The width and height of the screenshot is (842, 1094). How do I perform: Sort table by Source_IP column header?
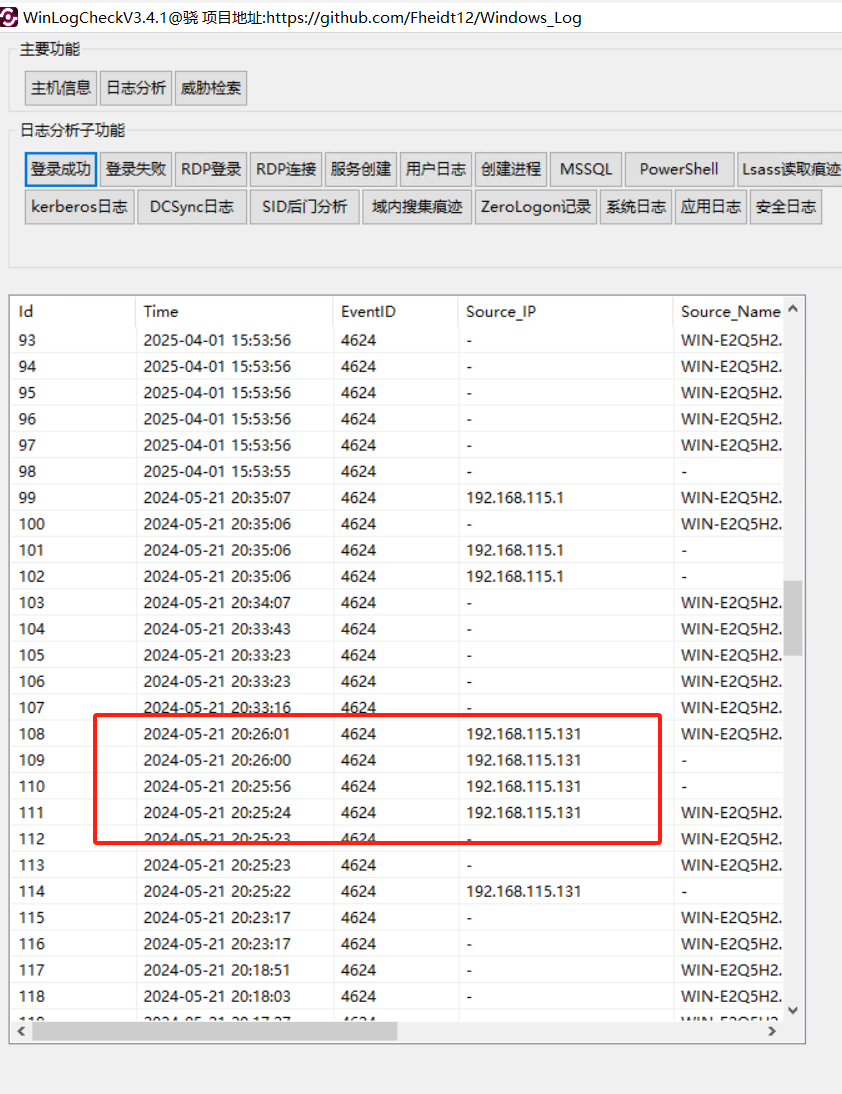click(566, 312)
